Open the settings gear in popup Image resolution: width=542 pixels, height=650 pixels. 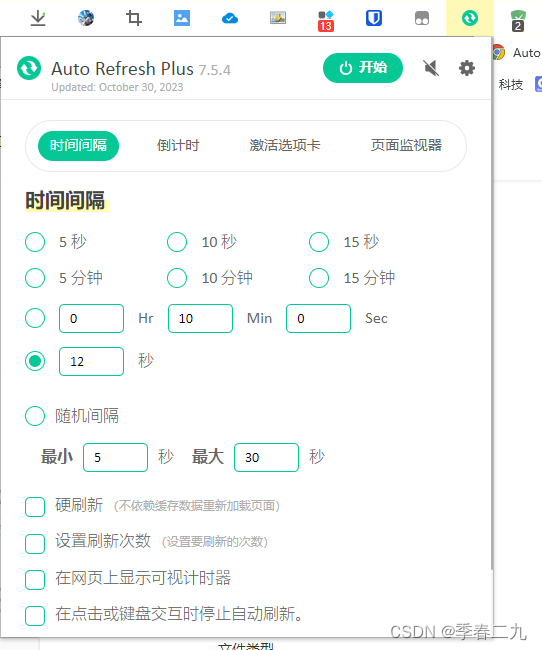[467, 68]
